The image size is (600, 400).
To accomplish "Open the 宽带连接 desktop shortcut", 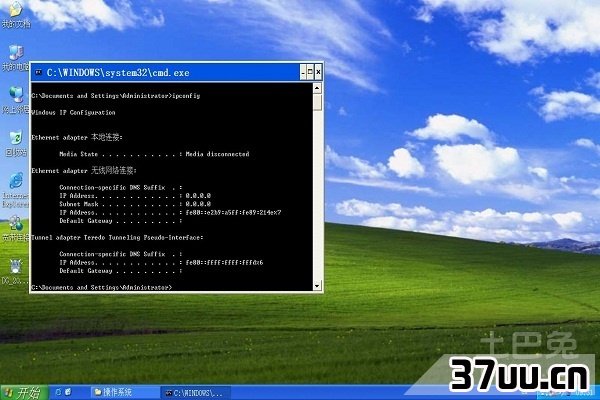I will pyautogui.click(x=15, y=229).
